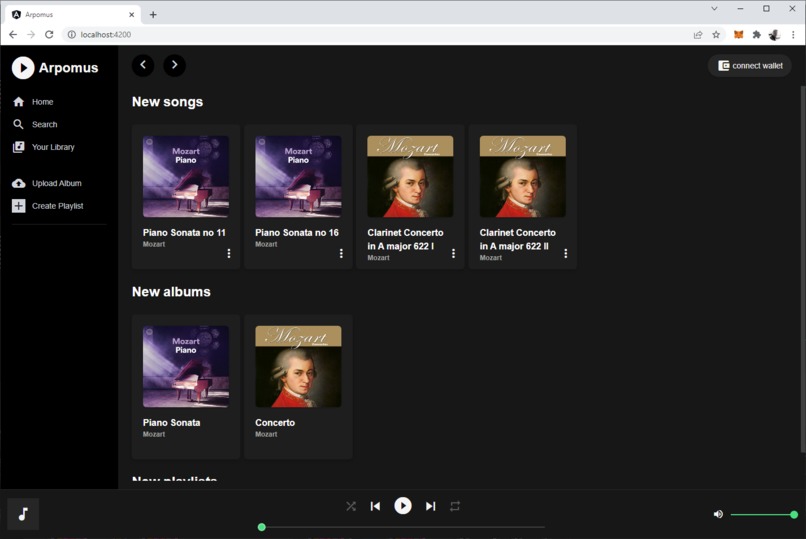The height and width of the screenshot is (539, 806).
Task: Open options menu for Clarinet Concerto 622 II
Action: tap(565, 253)
